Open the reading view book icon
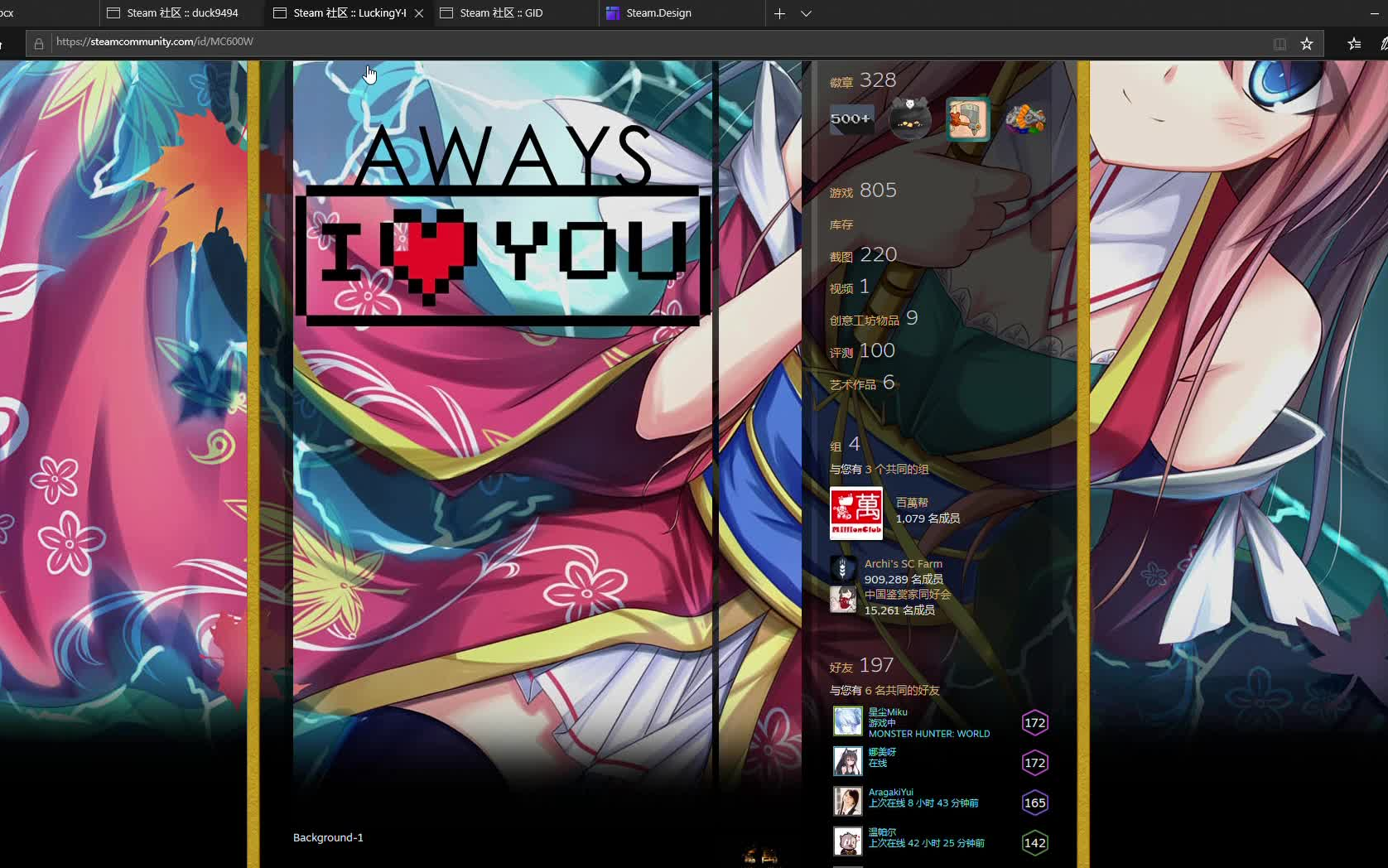The height and width of the screenshot is (868, 1388). (1280, 44)
